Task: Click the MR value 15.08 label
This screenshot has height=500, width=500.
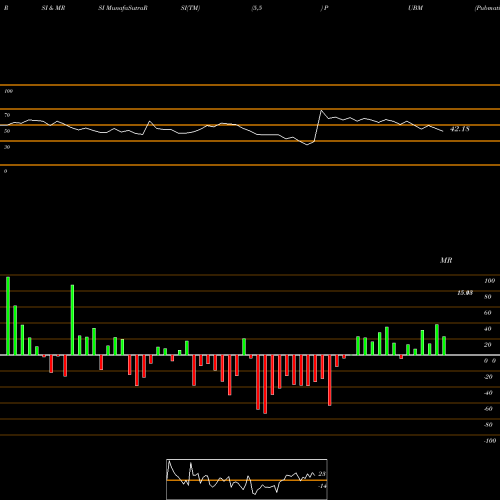Action: 465,293
